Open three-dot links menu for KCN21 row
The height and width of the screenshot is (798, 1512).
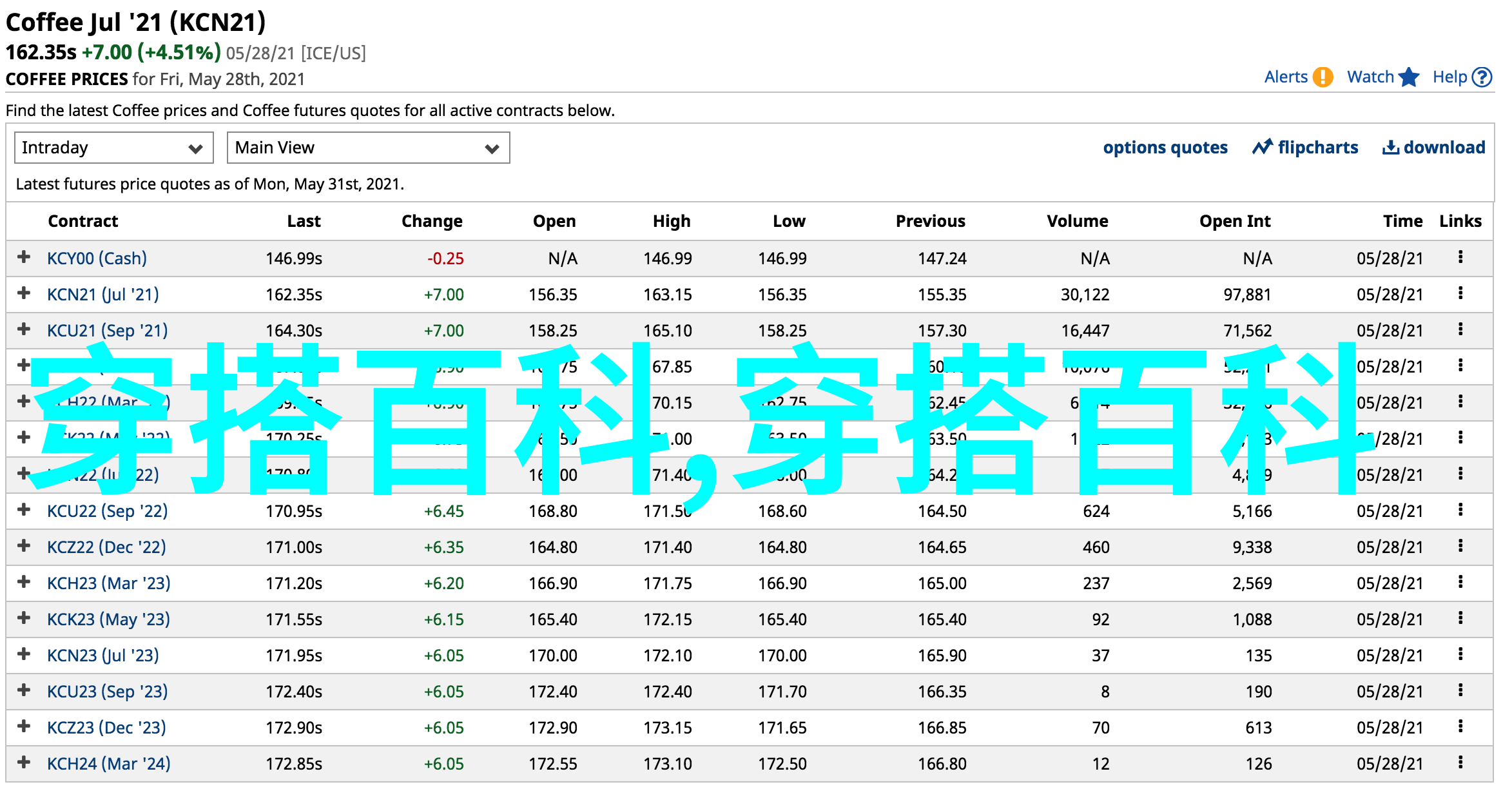point(1460,294)
